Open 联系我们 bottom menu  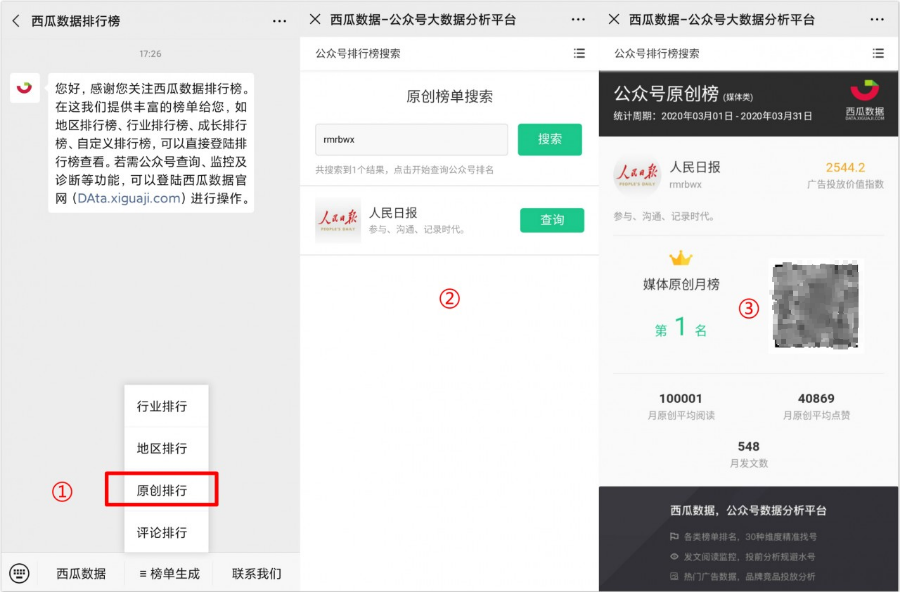[257, 573]
